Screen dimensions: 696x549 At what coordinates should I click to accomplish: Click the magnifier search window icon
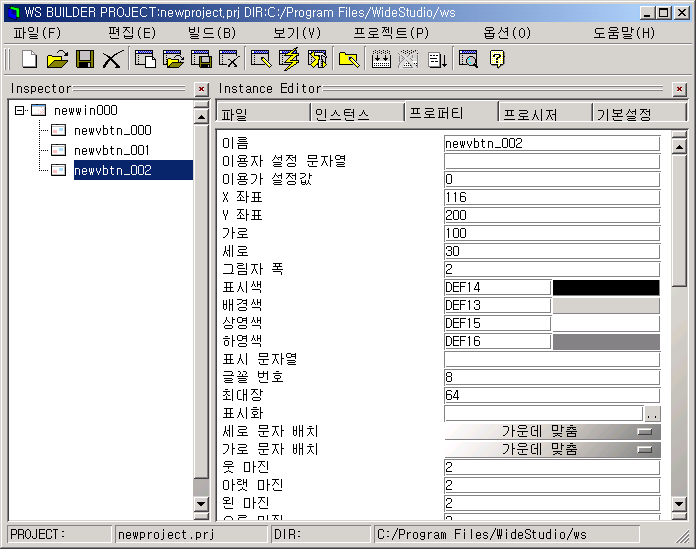(x=468, y=59)
